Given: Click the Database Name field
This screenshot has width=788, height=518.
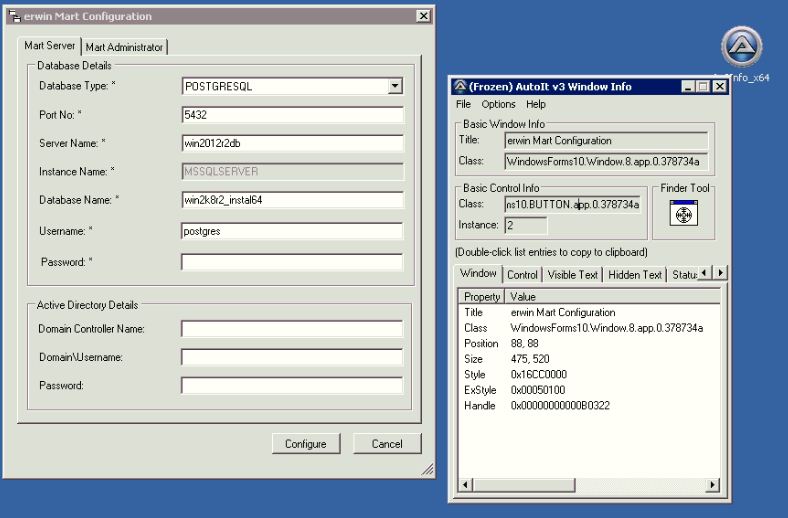Looking at the screenshot, I should [x=292, y=200].
